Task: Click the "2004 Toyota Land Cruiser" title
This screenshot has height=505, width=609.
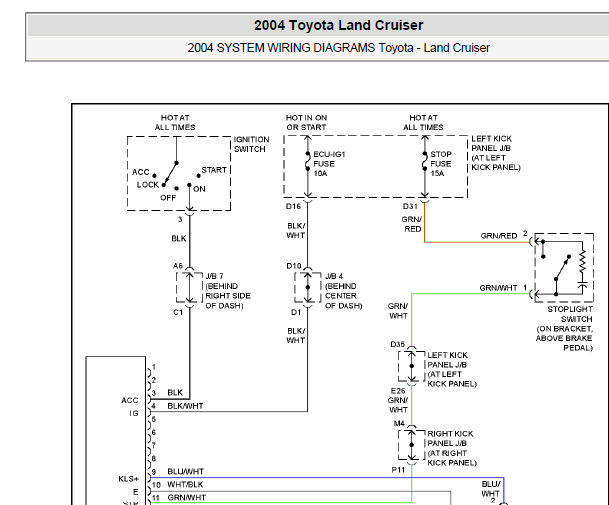Action: click(338, 25)
